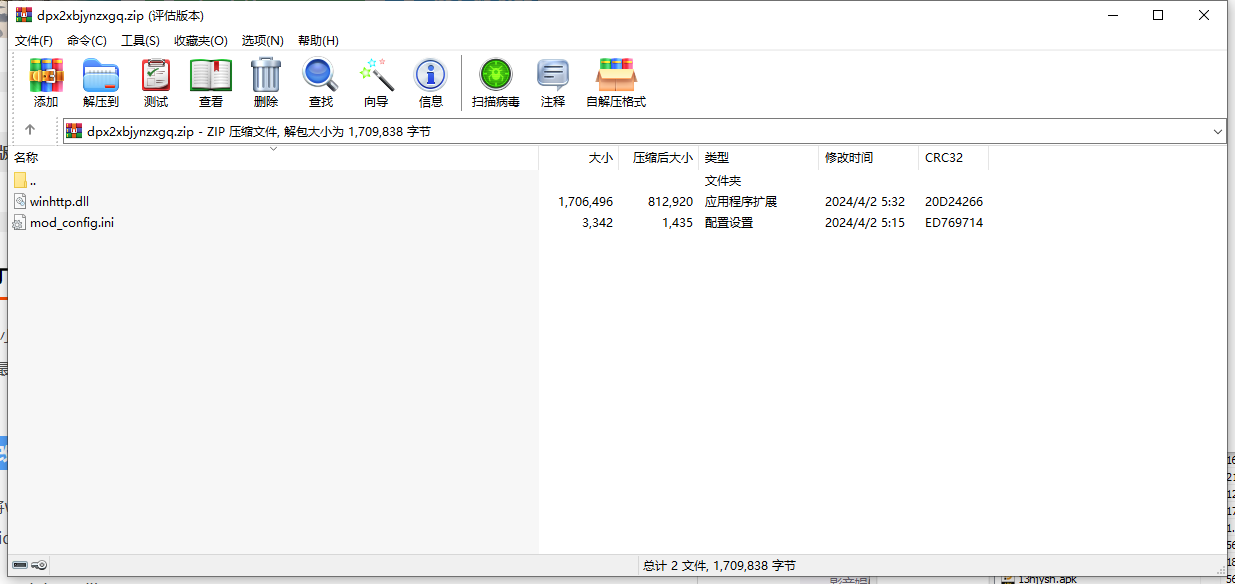Click the parent folder '..' icon
This screenshot has width=1235, height=584.
point(20,180)
